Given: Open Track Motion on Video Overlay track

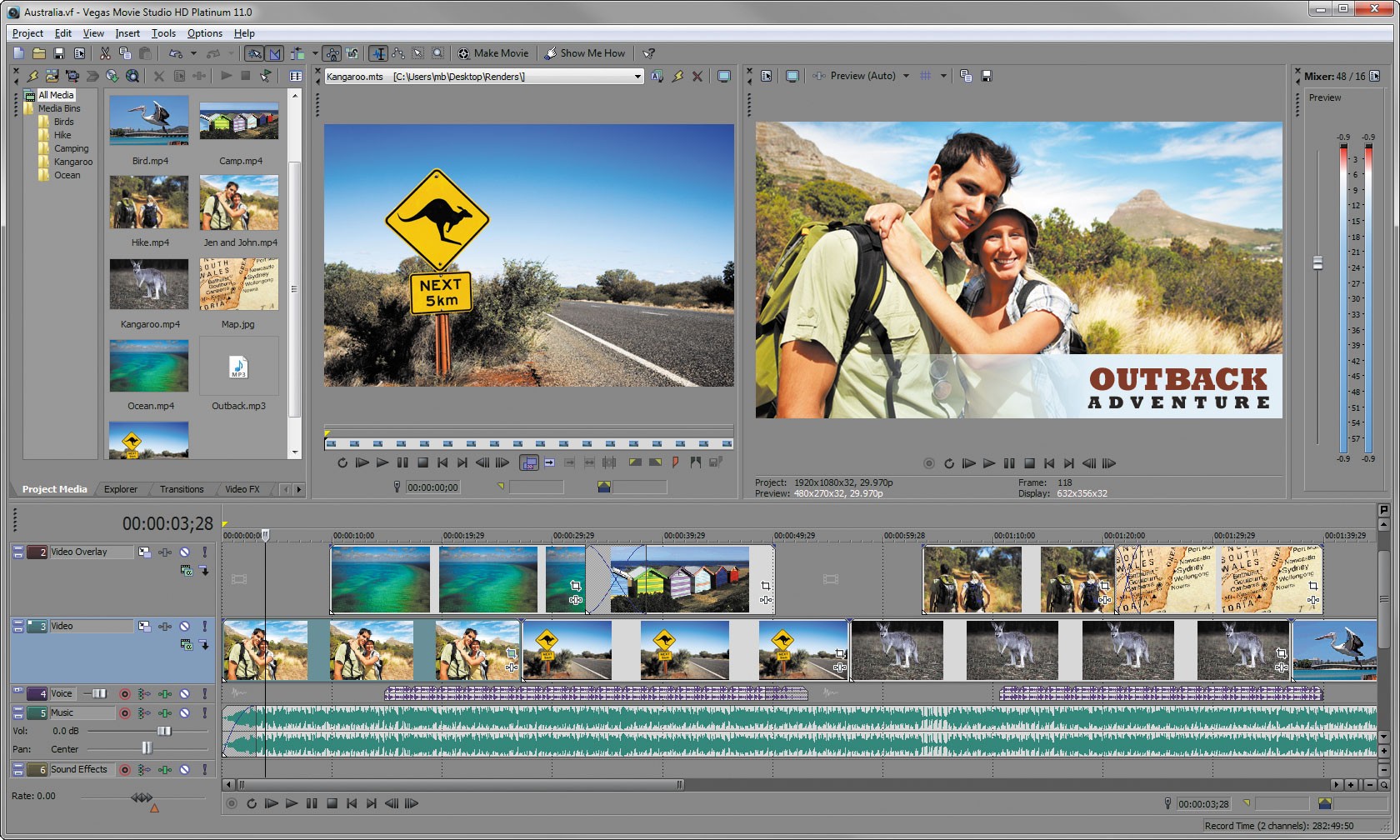Looking at the screenshot, I should (144, 552).
